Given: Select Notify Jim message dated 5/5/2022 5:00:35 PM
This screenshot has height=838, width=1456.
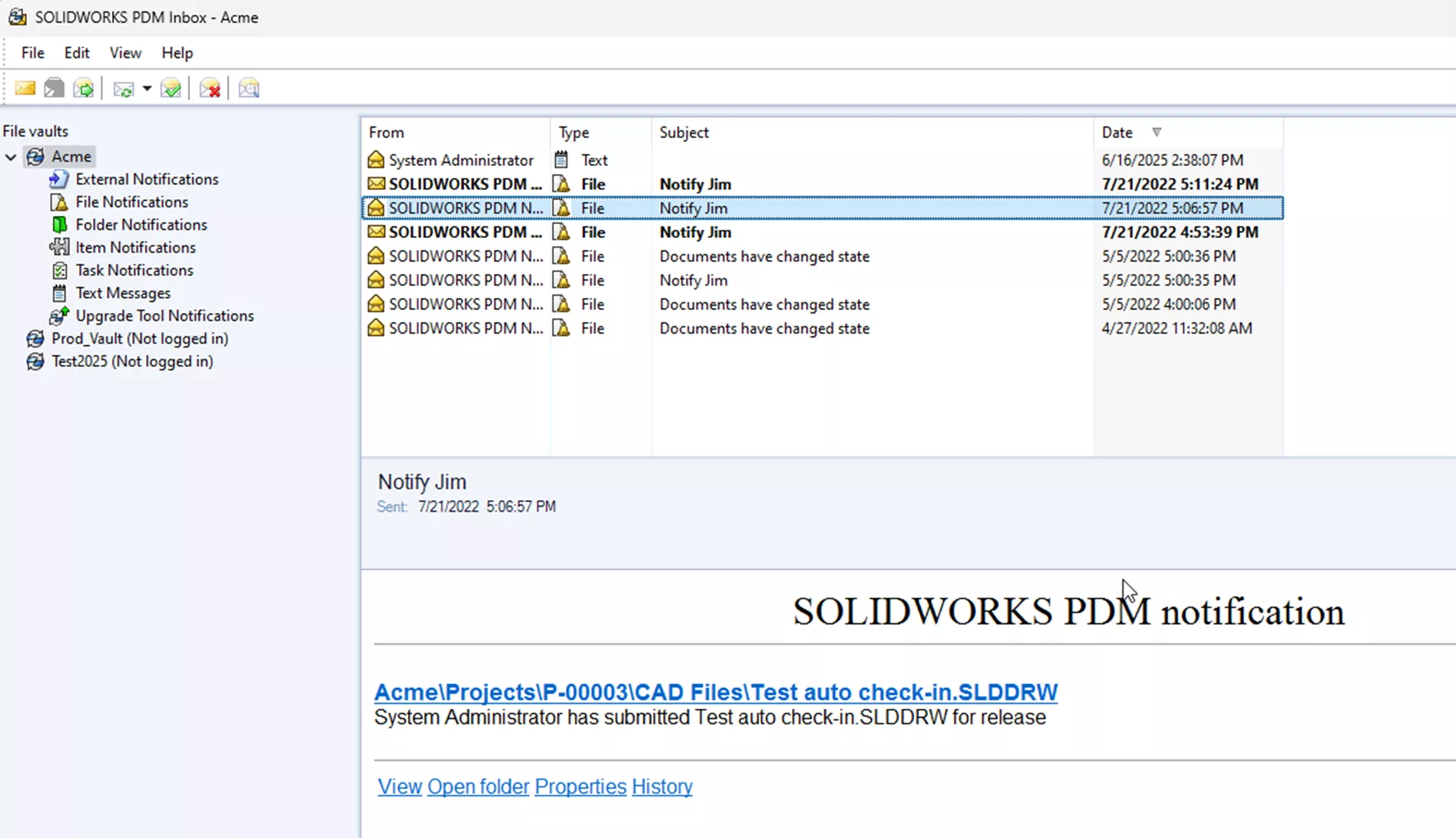Looking at the screenshot, I should click(x=822, y=280).
